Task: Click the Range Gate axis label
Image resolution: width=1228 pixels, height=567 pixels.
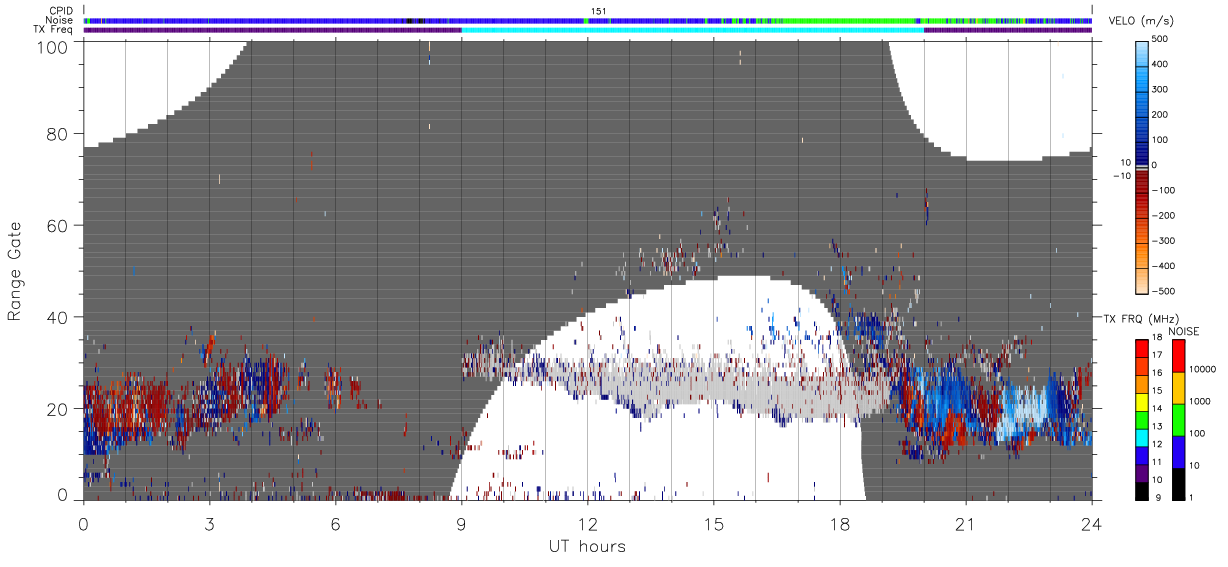Action: coord(15,271)
